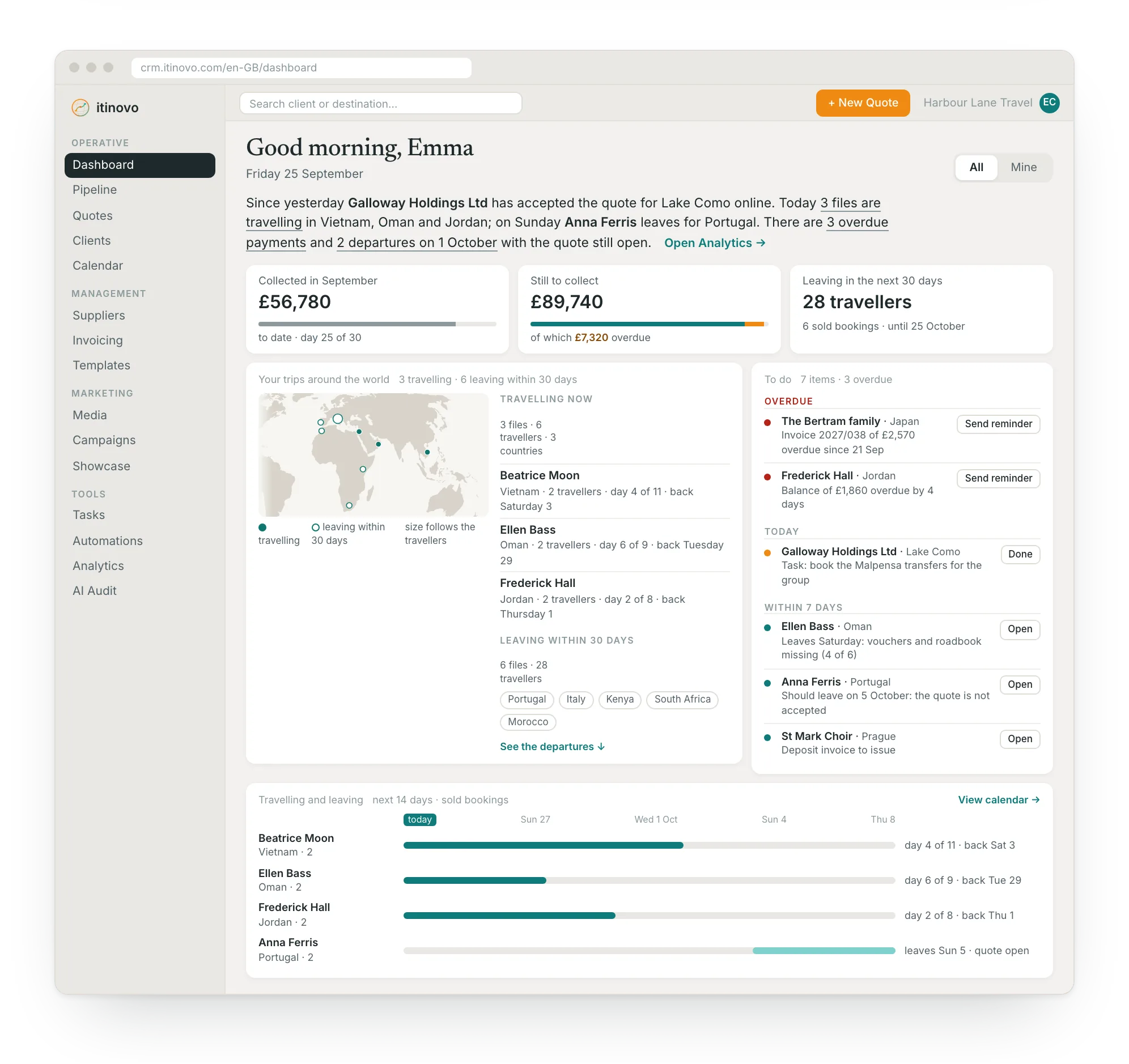Select the Portugal destination chip
This screenshot has height=1064, width=1129.
click(527, 700)
